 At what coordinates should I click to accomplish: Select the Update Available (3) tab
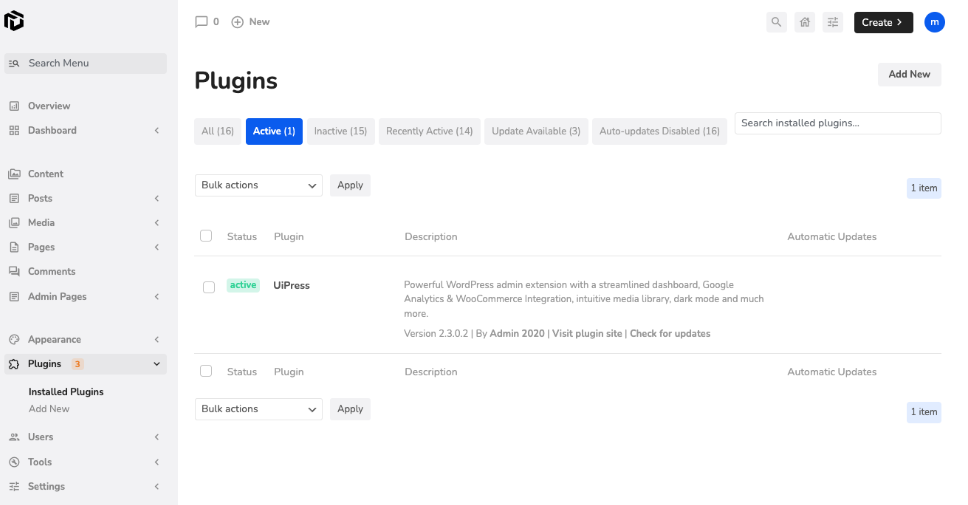click(x=536, y=131)
